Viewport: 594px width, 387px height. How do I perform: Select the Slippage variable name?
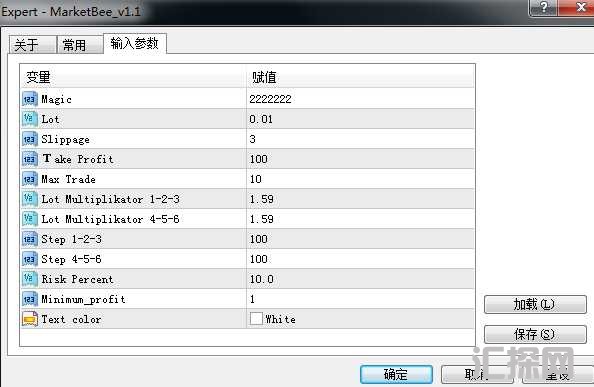[x=66, y=140]
